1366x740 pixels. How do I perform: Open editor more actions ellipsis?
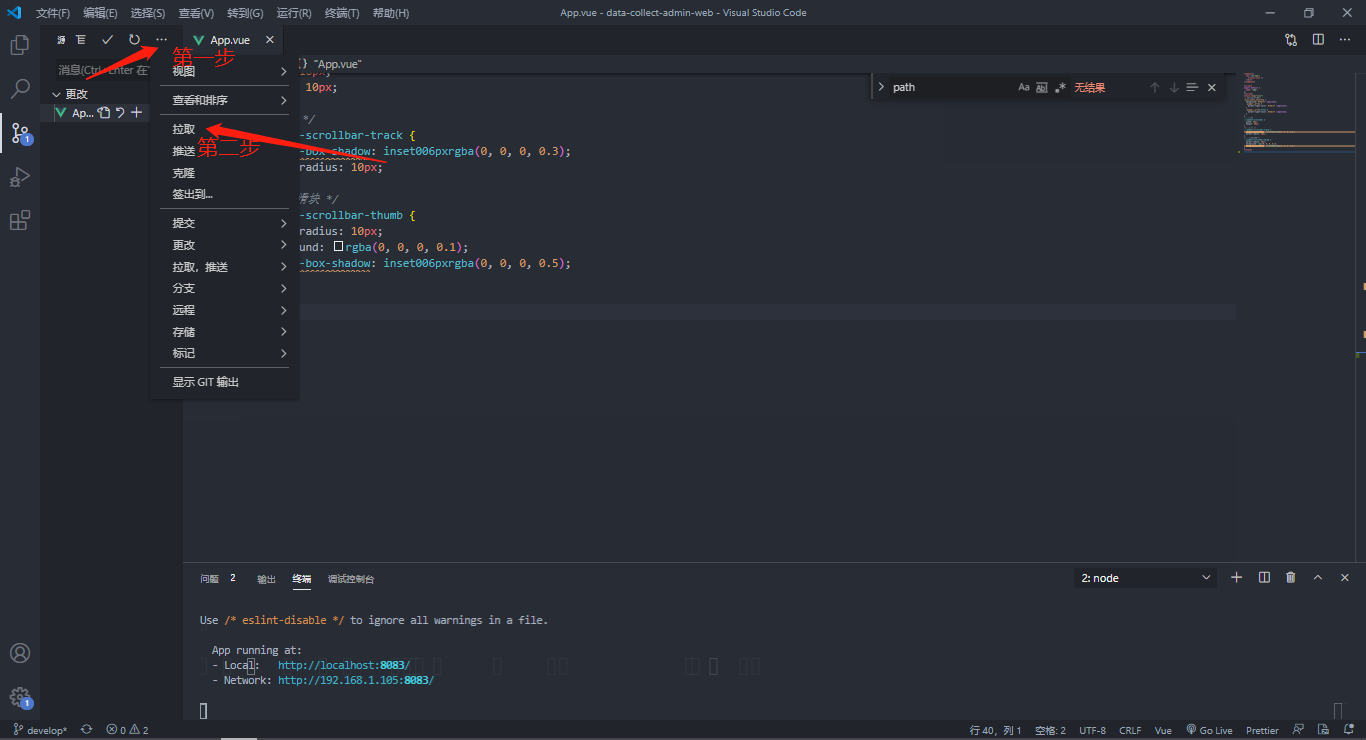click(1345, 40)
